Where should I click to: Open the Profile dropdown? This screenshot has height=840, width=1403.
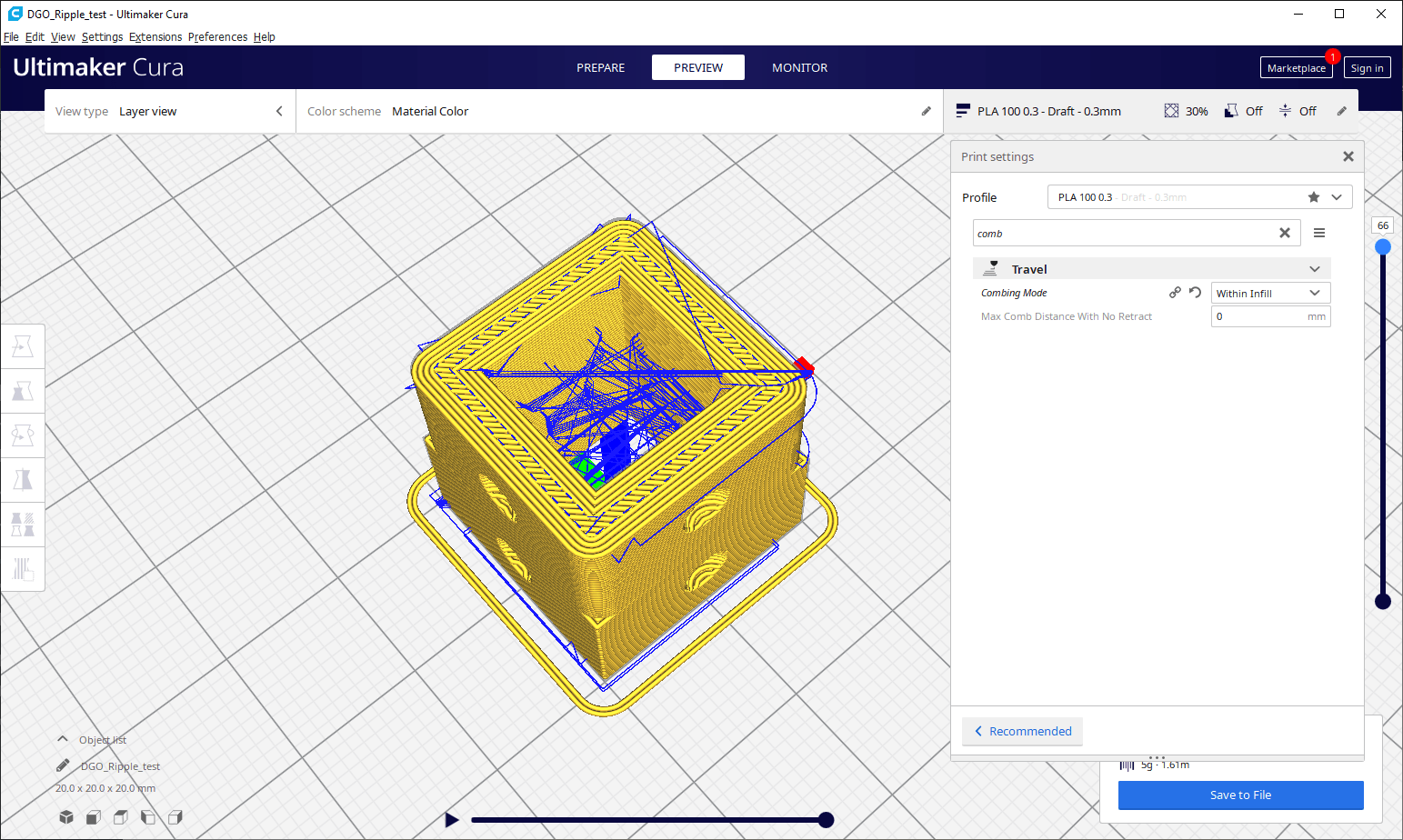(x=1199, y=197)
